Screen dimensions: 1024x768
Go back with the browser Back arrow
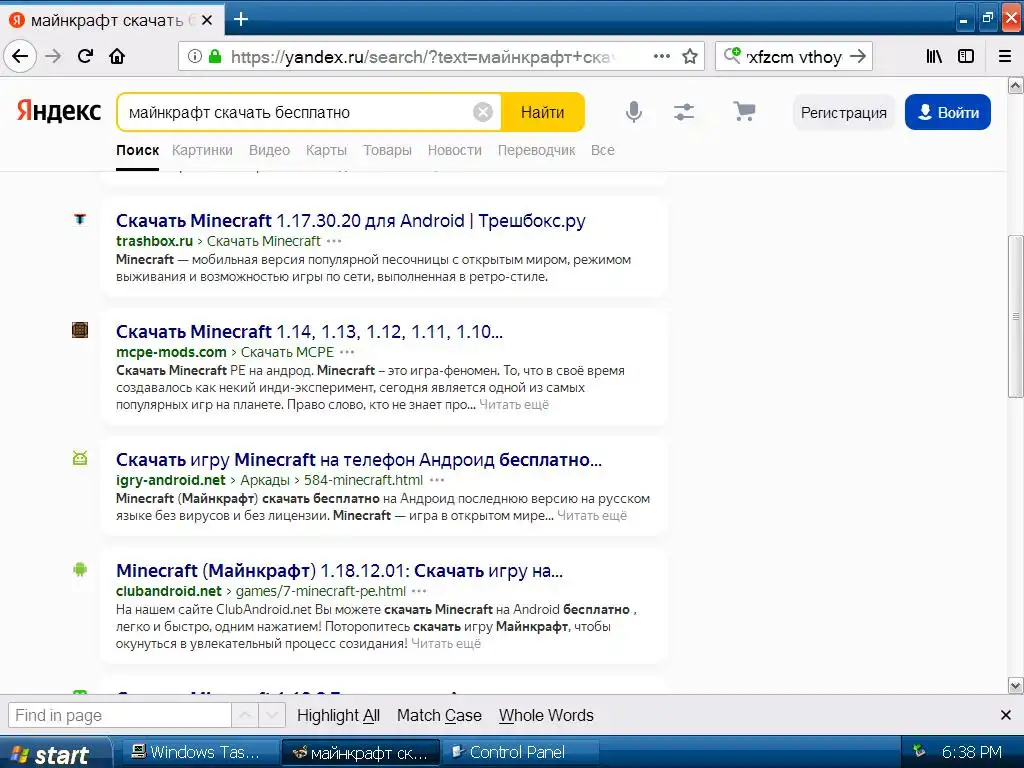click(20, 56)
